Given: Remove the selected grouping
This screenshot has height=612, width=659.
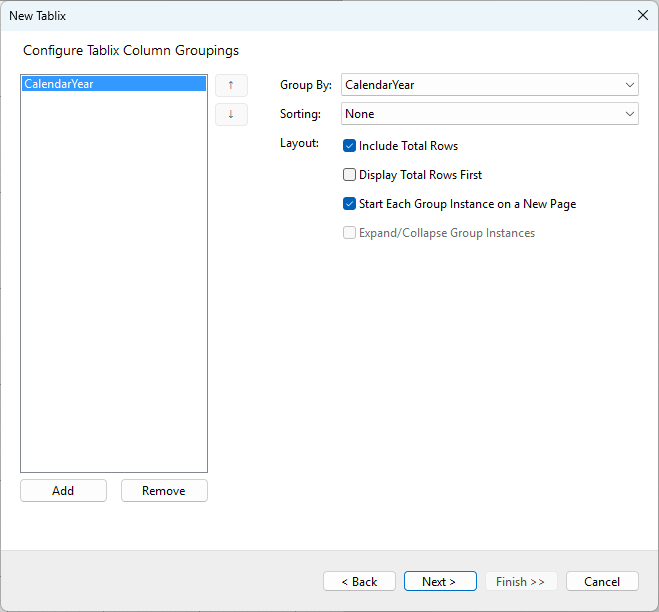Looking at the screenshot, I should pyautogui.click(x=164, y=491).
